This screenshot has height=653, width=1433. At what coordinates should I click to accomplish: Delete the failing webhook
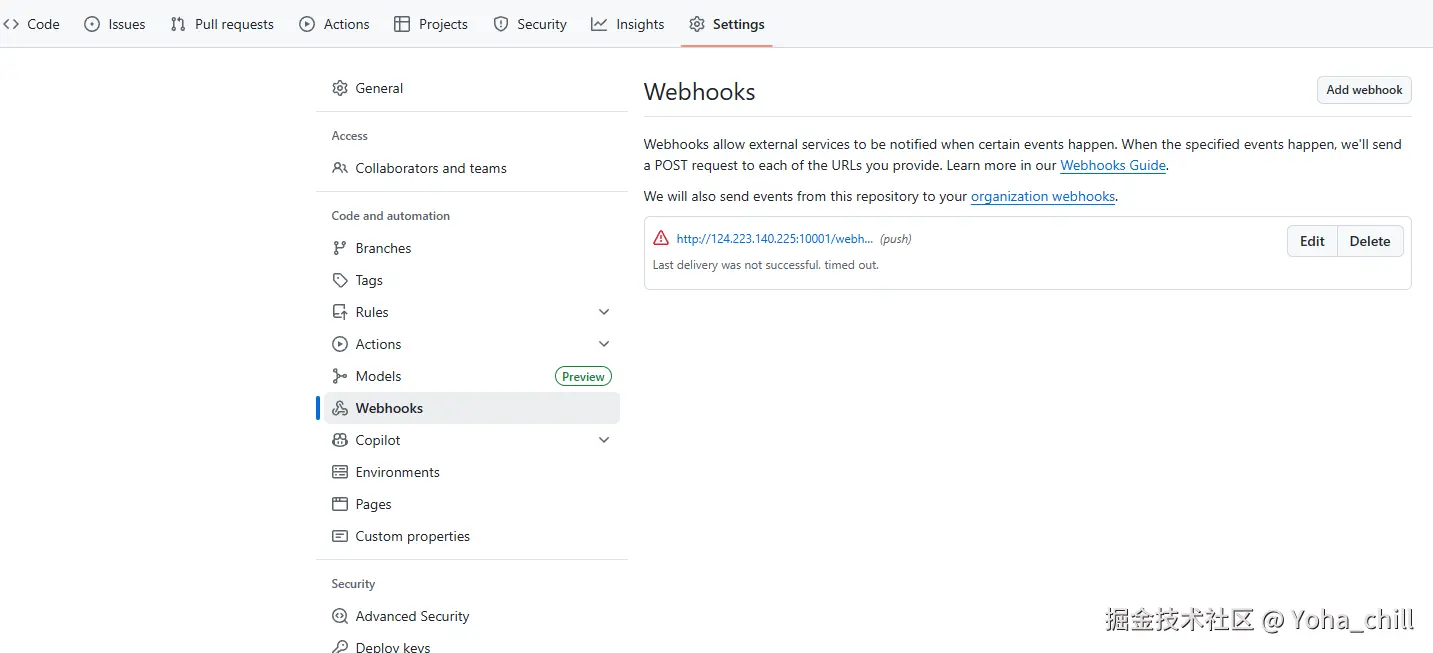pos(1369,241)
